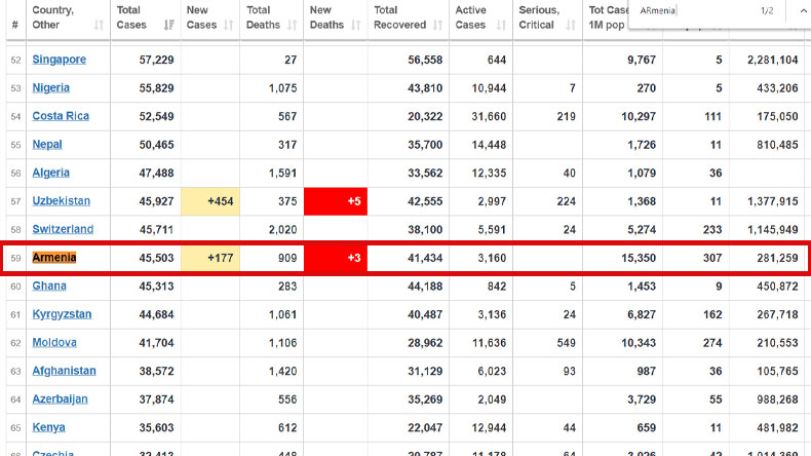Sort by Total Recovered column arrows

click(x=438, y=25)
